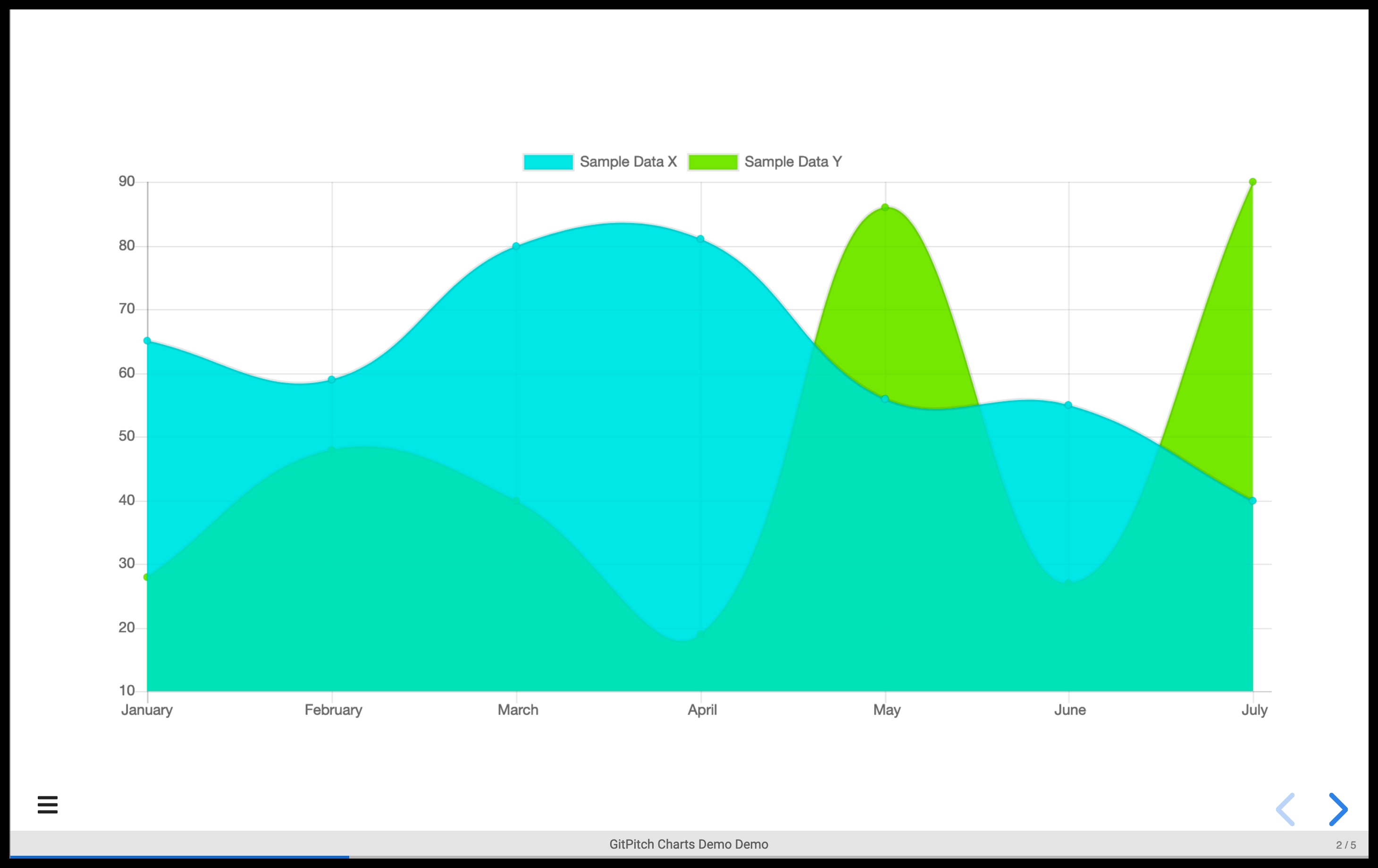The width and height of the screenshot is (1378, 868).
Task: Click the Sample Data X point at April
Action: point(700,239)
